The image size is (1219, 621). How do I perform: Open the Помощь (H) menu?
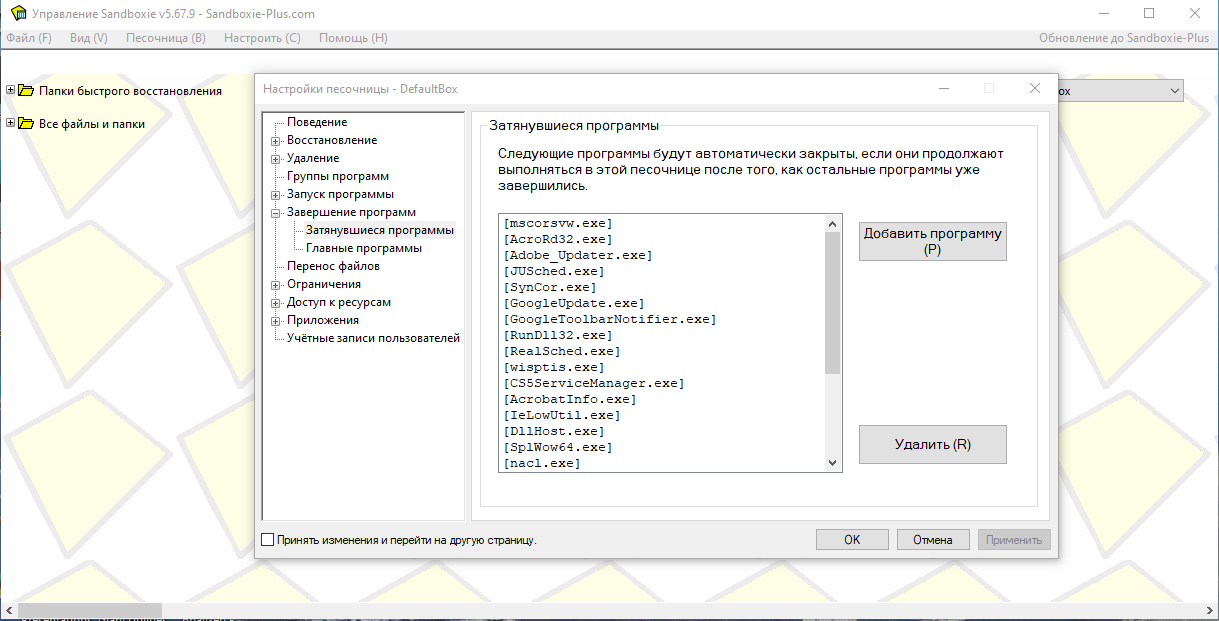(x=353, y=38)
